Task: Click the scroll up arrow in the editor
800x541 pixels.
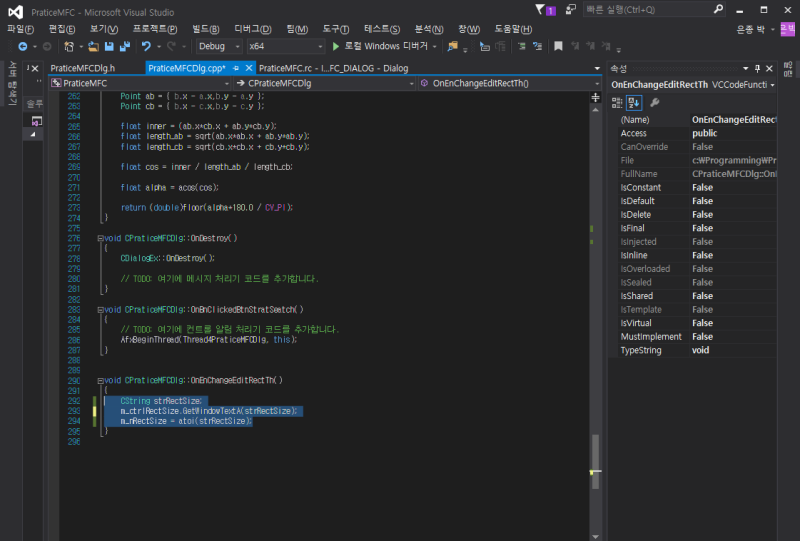Action: point(595,110)
